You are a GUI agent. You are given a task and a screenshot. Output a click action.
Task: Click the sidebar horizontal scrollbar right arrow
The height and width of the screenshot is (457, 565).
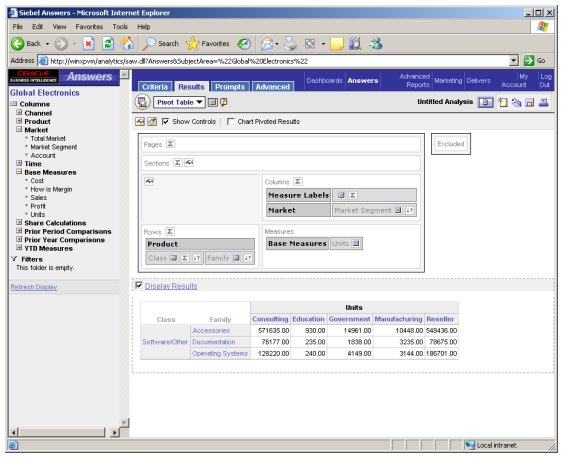pos(114,432)
